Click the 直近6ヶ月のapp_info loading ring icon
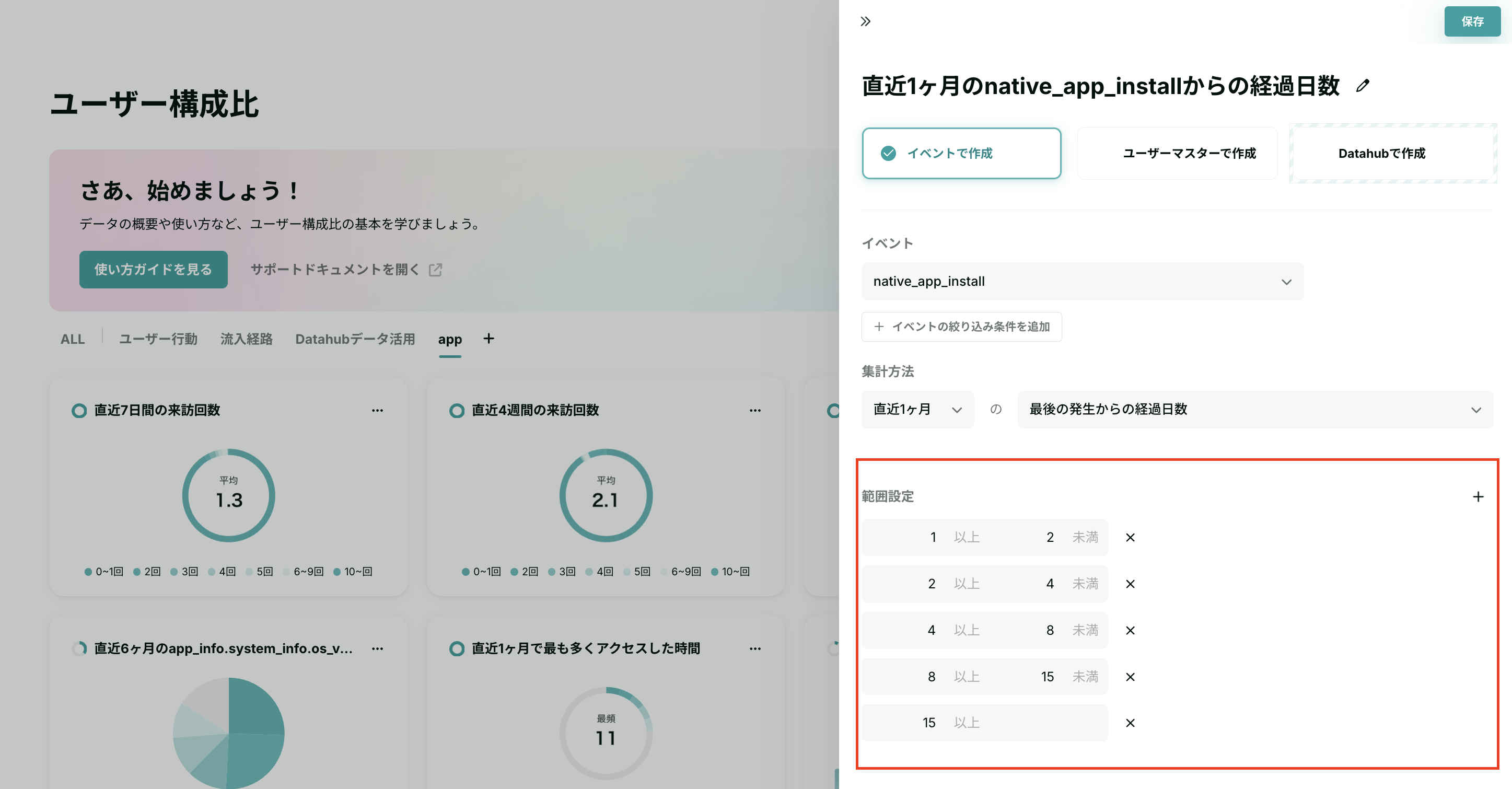This screenshot has width=1512, height=789. (x=79, y=648)
